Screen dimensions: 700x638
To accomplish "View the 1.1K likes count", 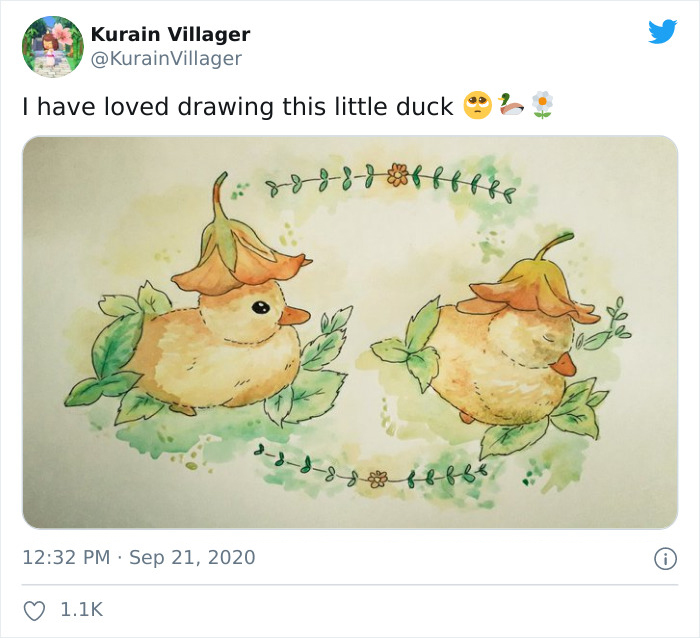I will [x=82, y=610].
